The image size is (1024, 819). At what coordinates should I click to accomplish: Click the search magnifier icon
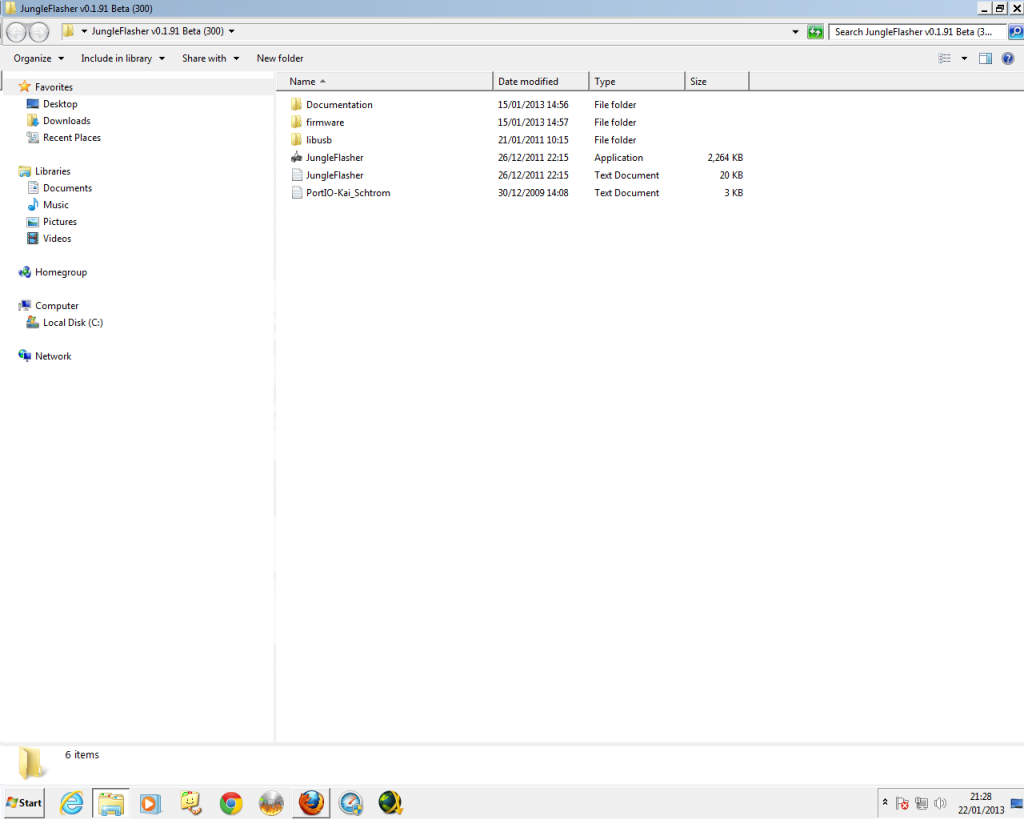[1015, 32]
